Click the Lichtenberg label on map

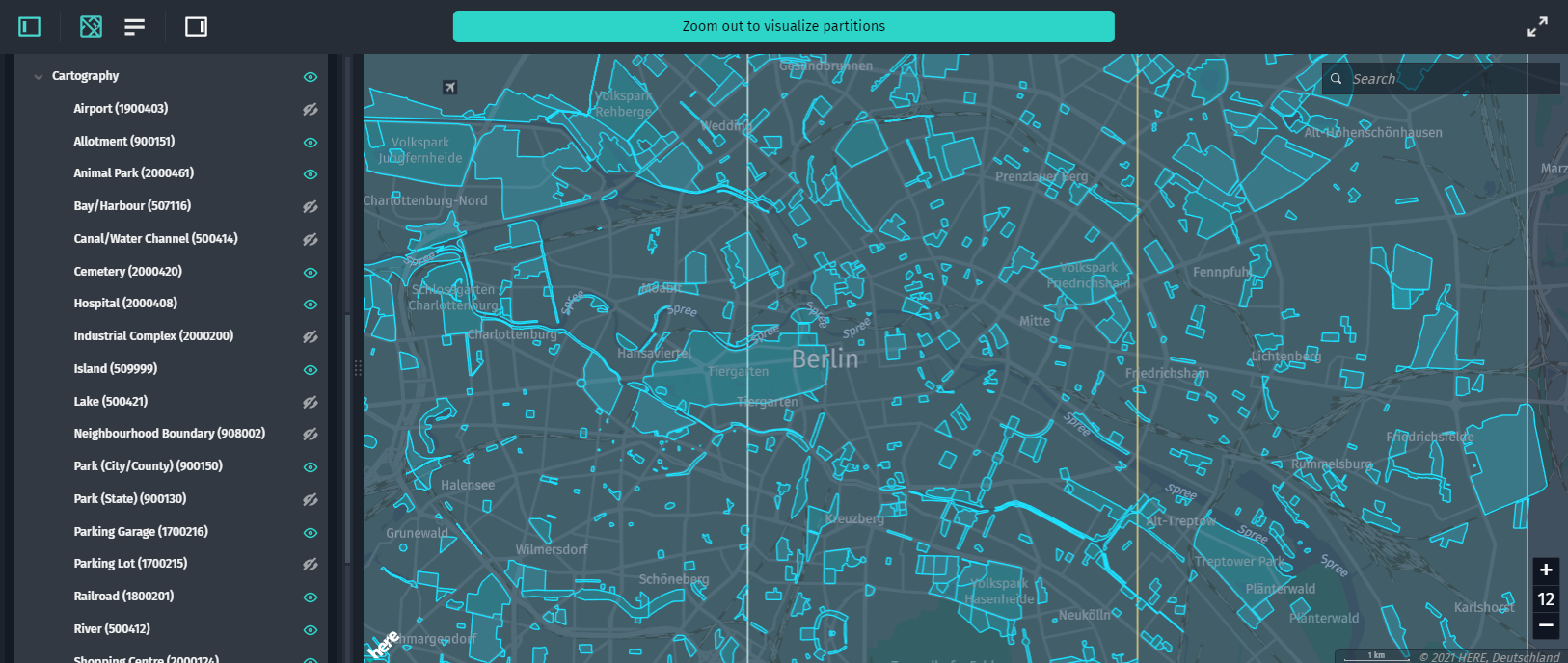(x=1285, y=356)
